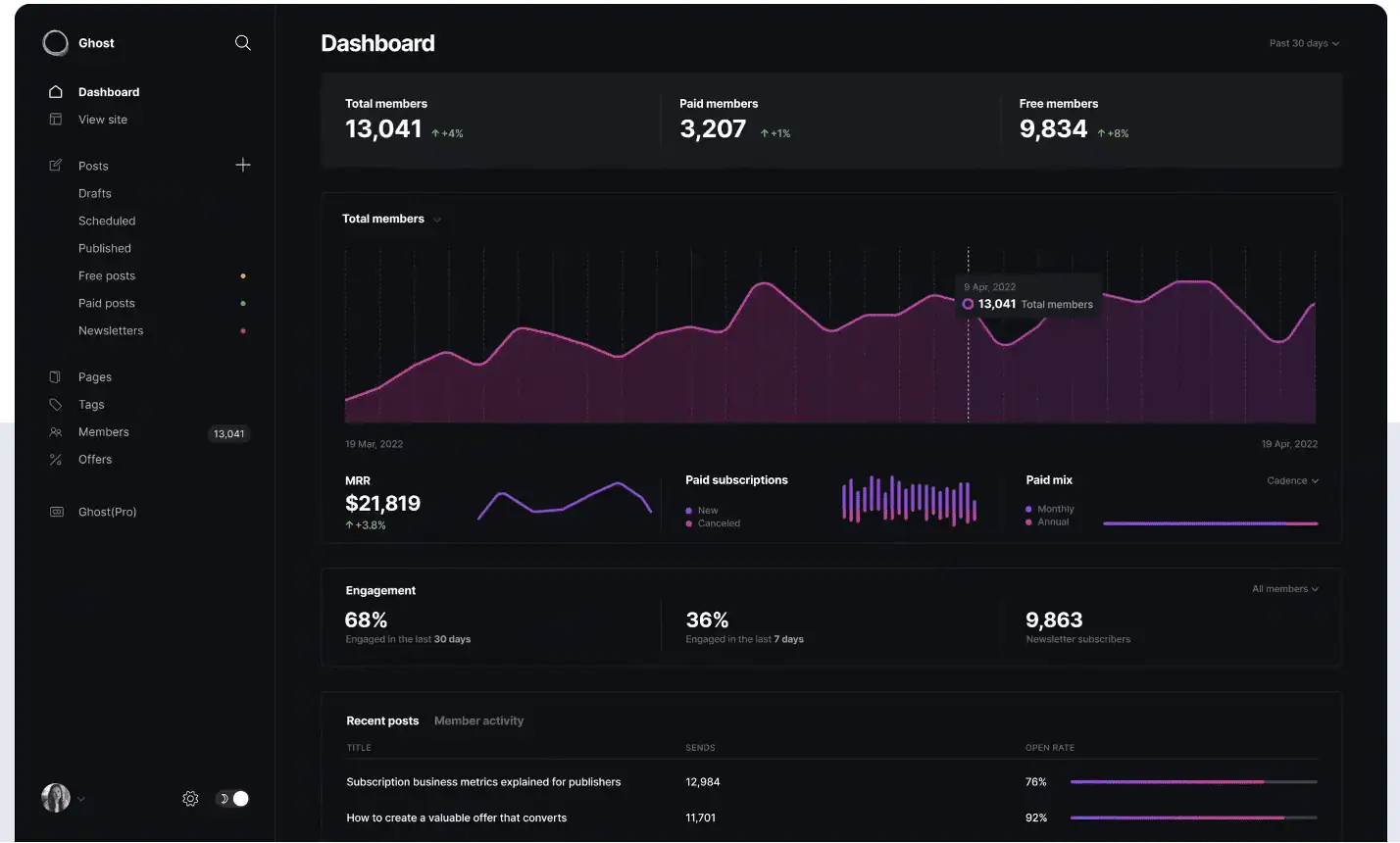Screen dimensions: 1400x843
Task: Open the Members page in sidebar
Action: pos(104,432)
